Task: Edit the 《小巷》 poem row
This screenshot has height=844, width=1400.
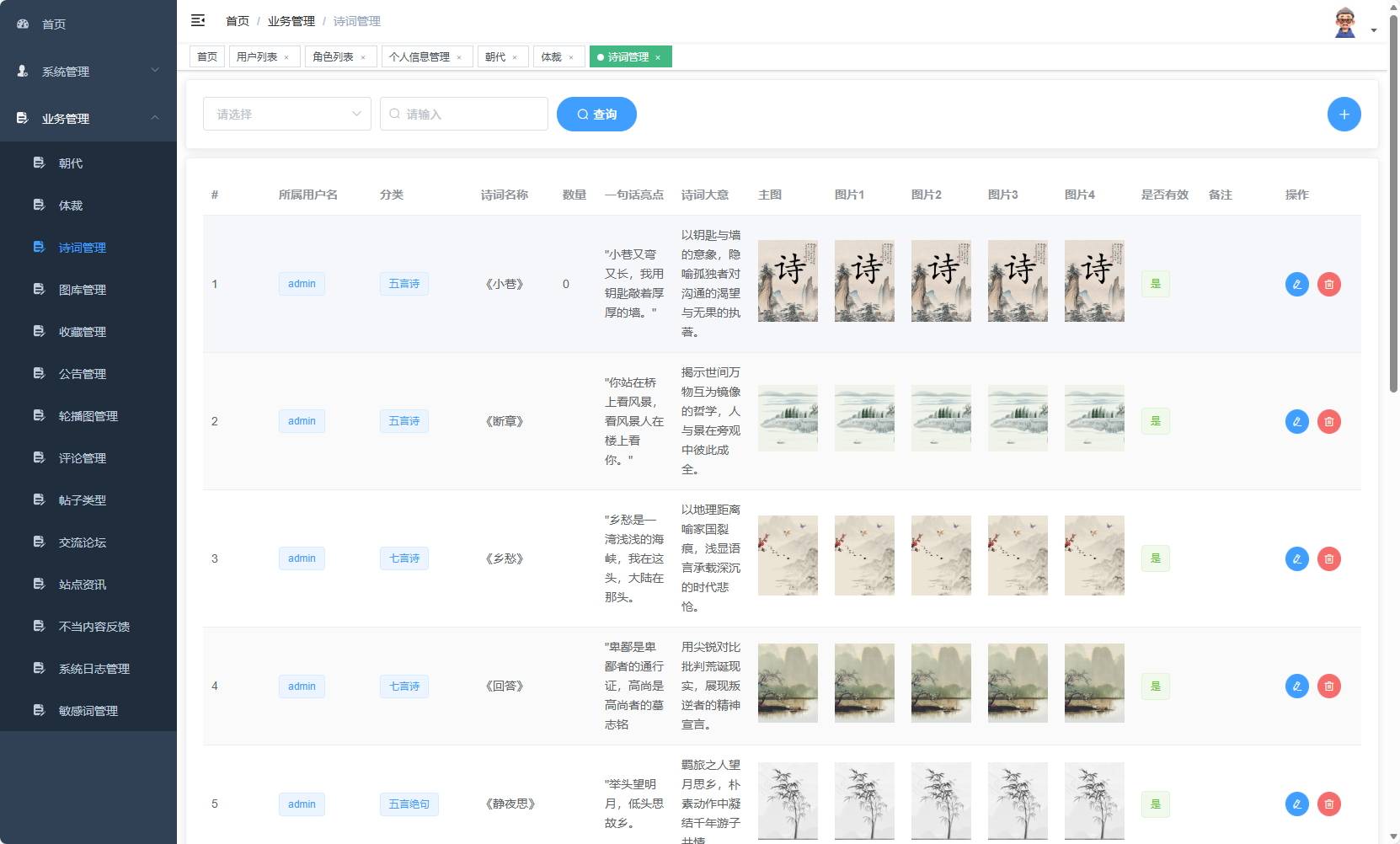Action: pyautogui.click(x=1296, y=285)
